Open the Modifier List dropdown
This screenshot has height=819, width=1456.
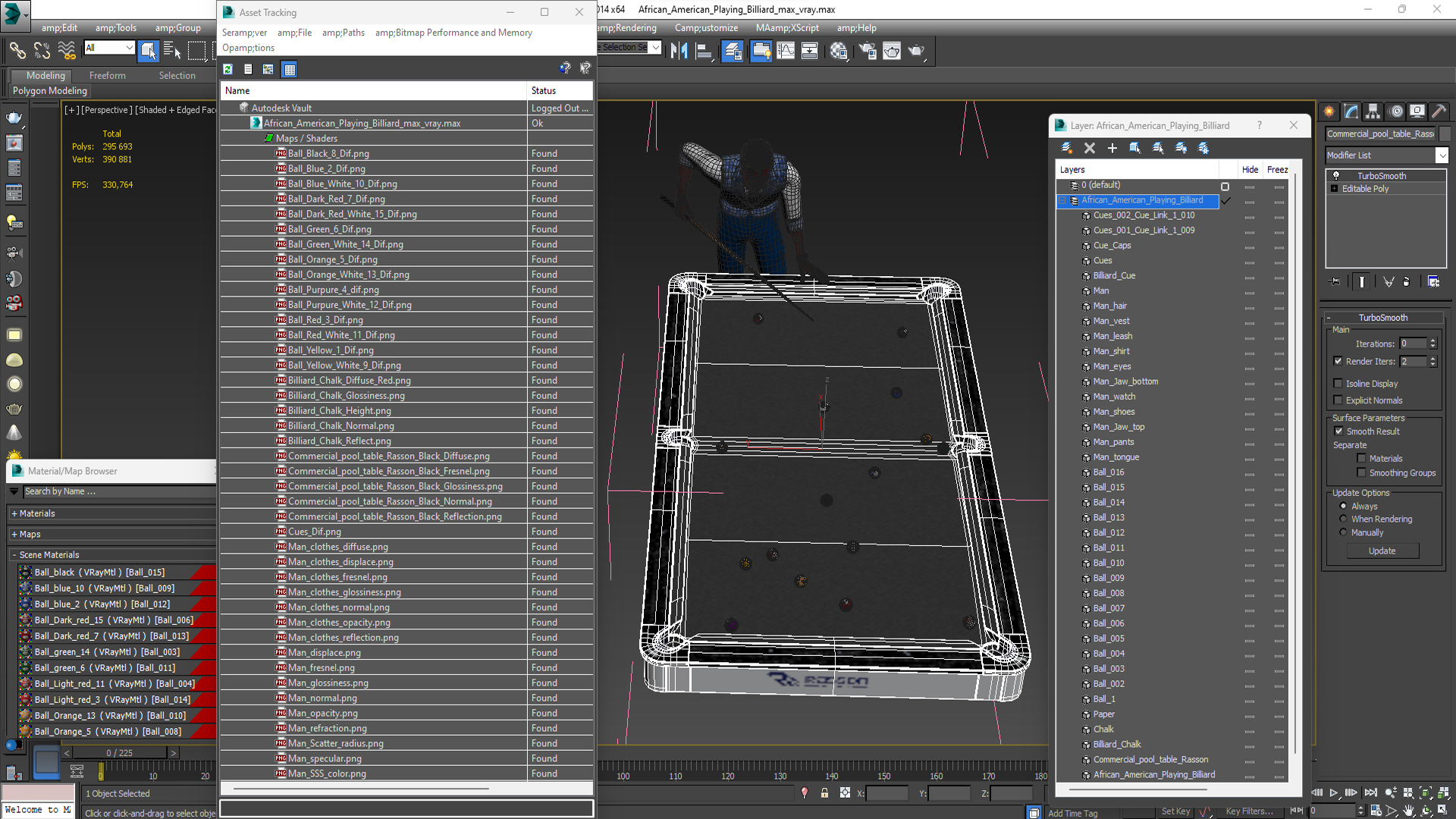pos(1442,155)
